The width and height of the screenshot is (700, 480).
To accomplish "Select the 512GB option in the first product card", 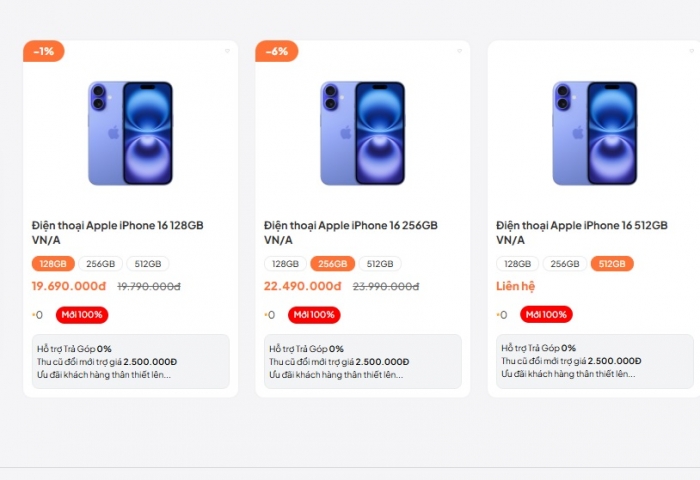I will 148,264.
